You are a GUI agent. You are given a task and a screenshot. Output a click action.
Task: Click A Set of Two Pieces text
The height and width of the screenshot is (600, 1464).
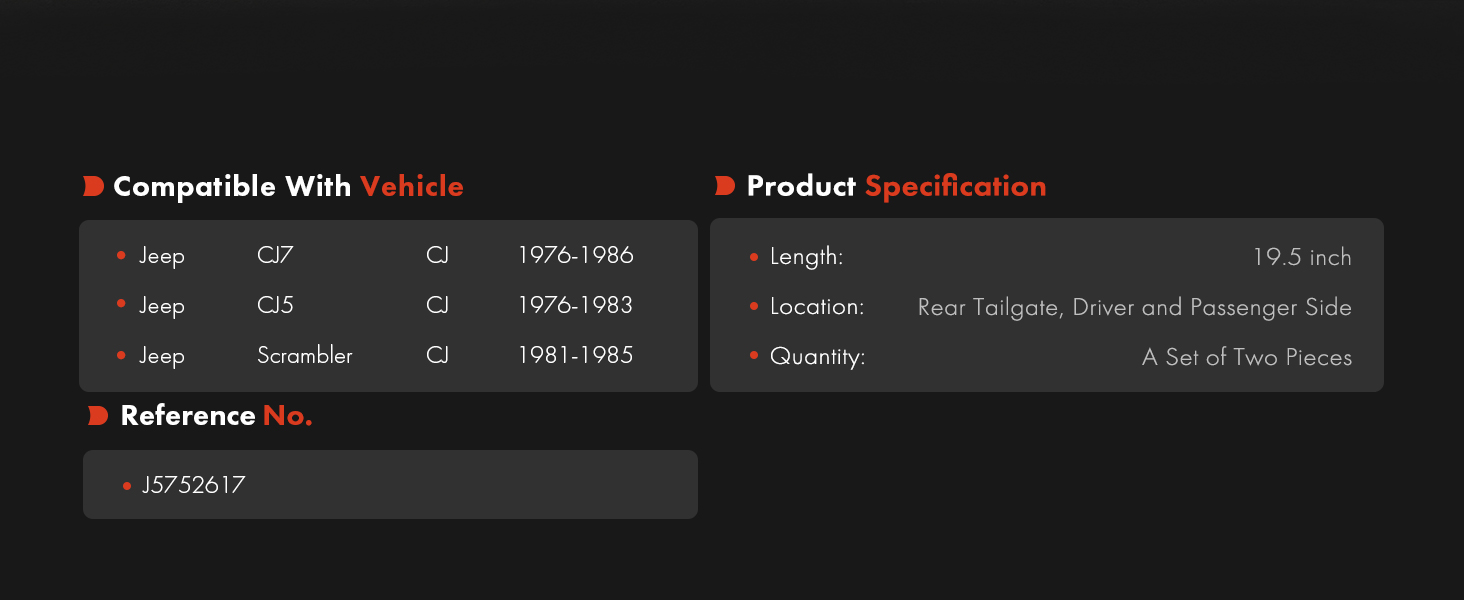point(1246,357)
